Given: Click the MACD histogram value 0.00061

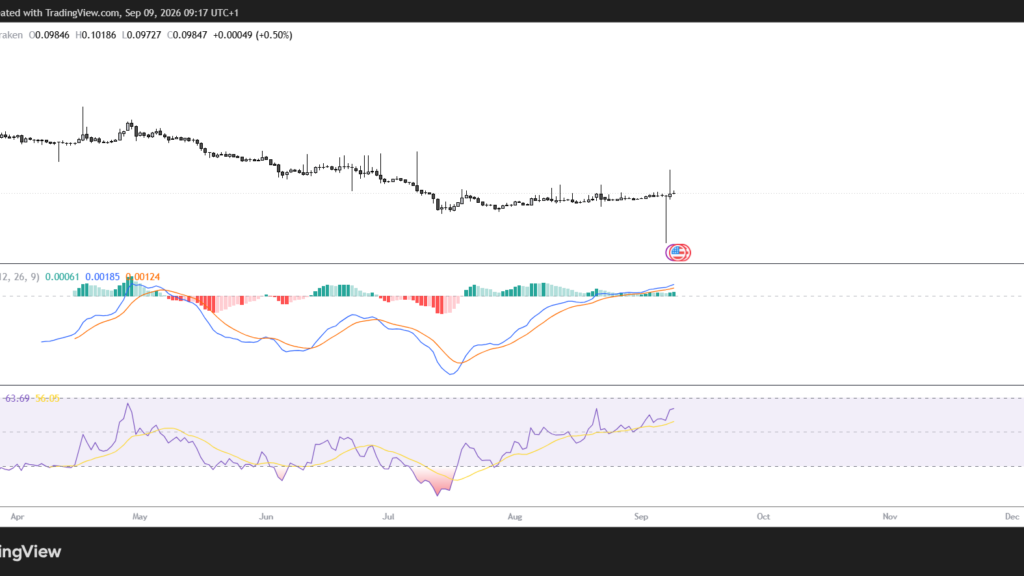Looking at the screenshot, I should [62, 277].
